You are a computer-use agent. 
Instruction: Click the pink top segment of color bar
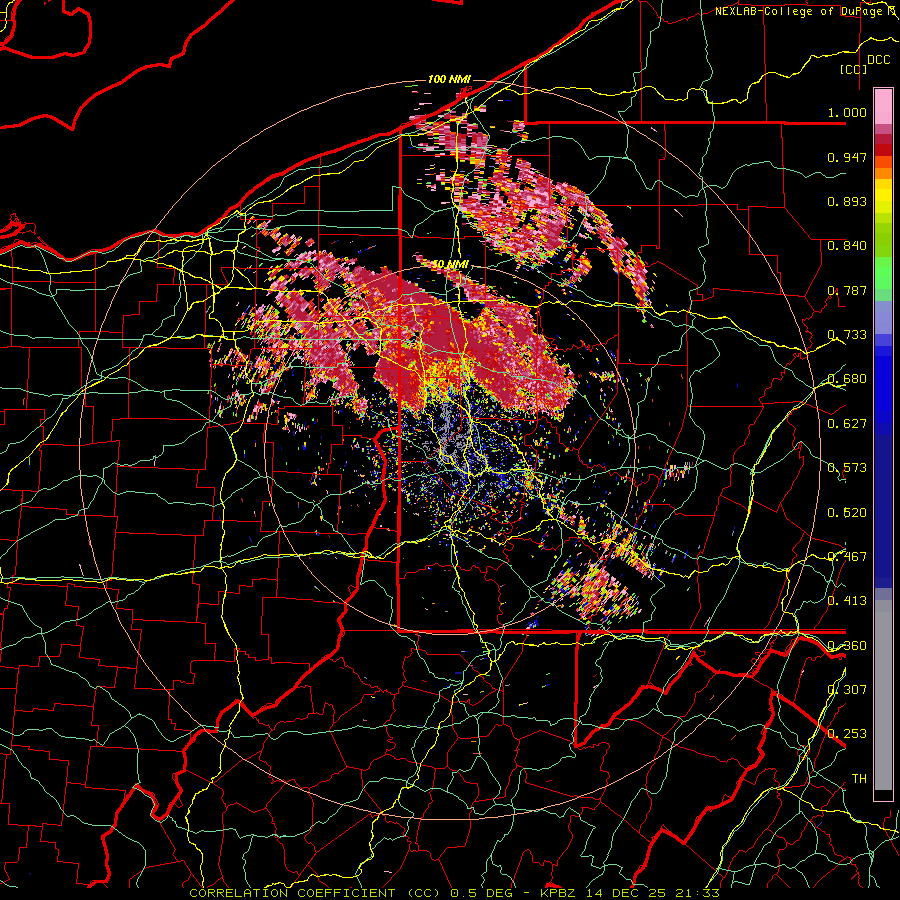pyautogui.click(x=883, y=106)
